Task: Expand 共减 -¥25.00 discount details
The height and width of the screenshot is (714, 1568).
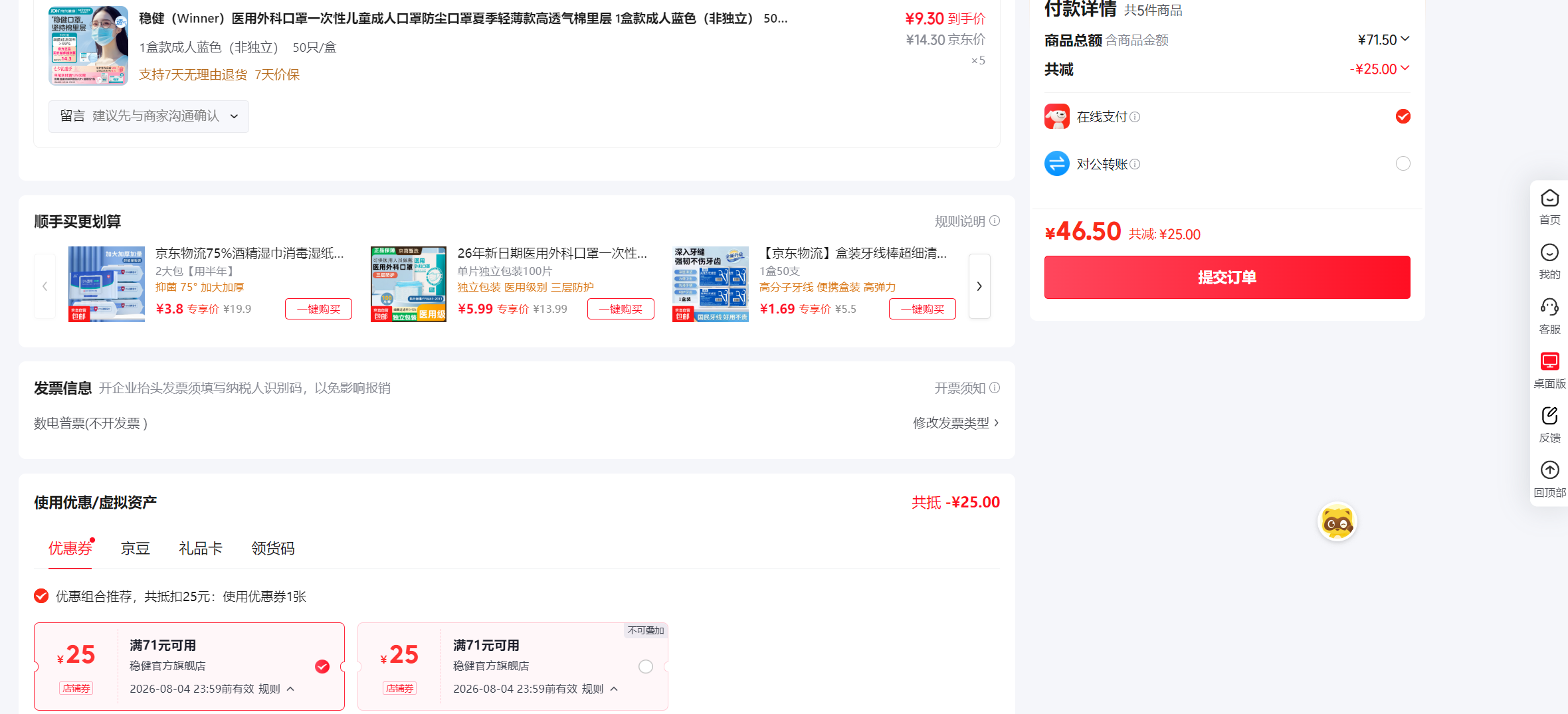Action: [x=1405, y=68]
